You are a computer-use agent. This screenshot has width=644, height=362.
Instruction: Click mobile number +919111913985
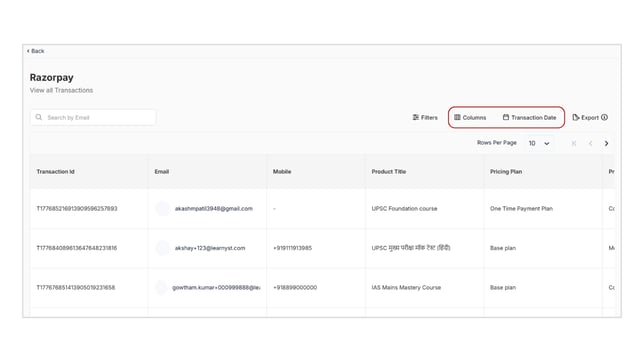pyautogui.click(x=292, y=248)
